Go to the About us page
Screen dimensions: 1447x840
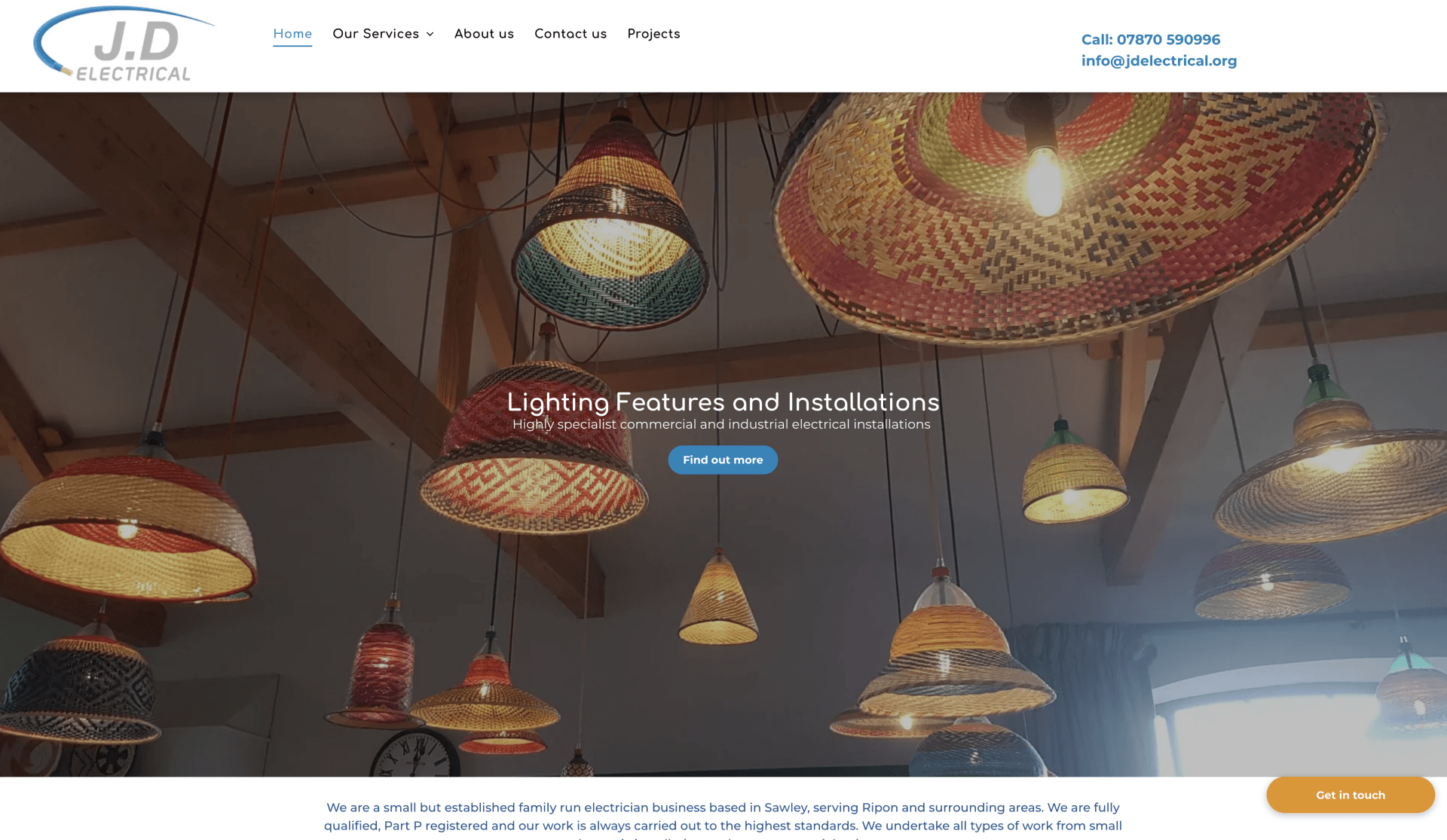(484, 34)
